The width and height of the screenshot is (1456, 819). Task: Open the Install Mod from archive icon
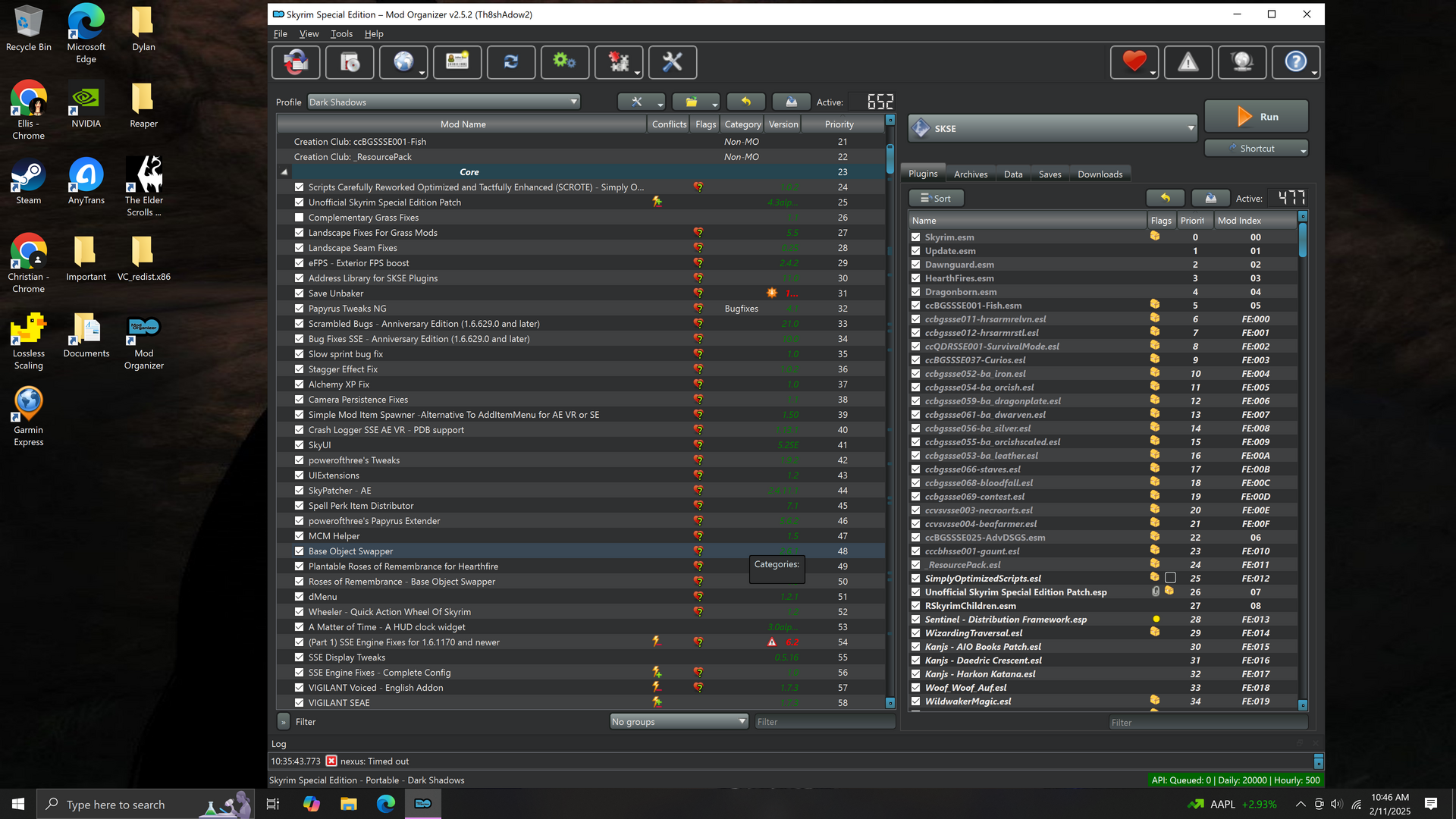tap(350, 62)
